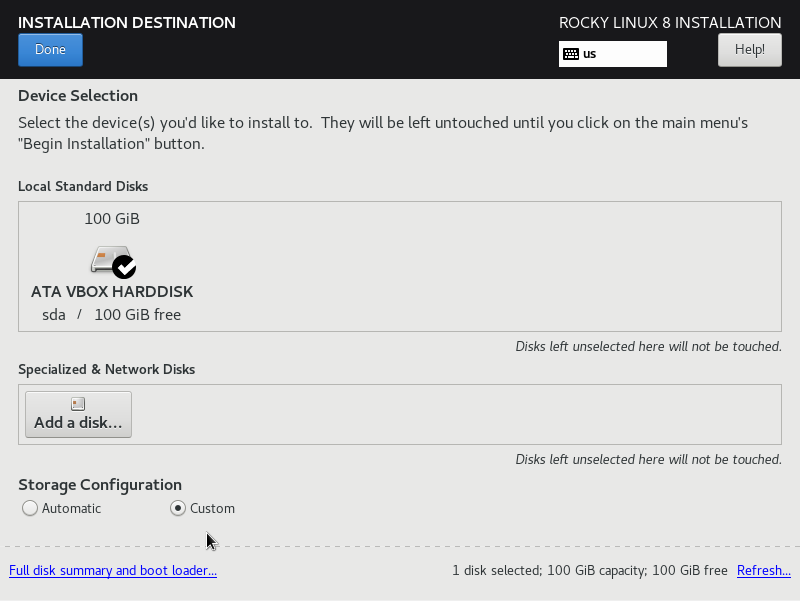Click the Automatic option label
Screen dimensions: 800x601
click(x=71, y=508)
